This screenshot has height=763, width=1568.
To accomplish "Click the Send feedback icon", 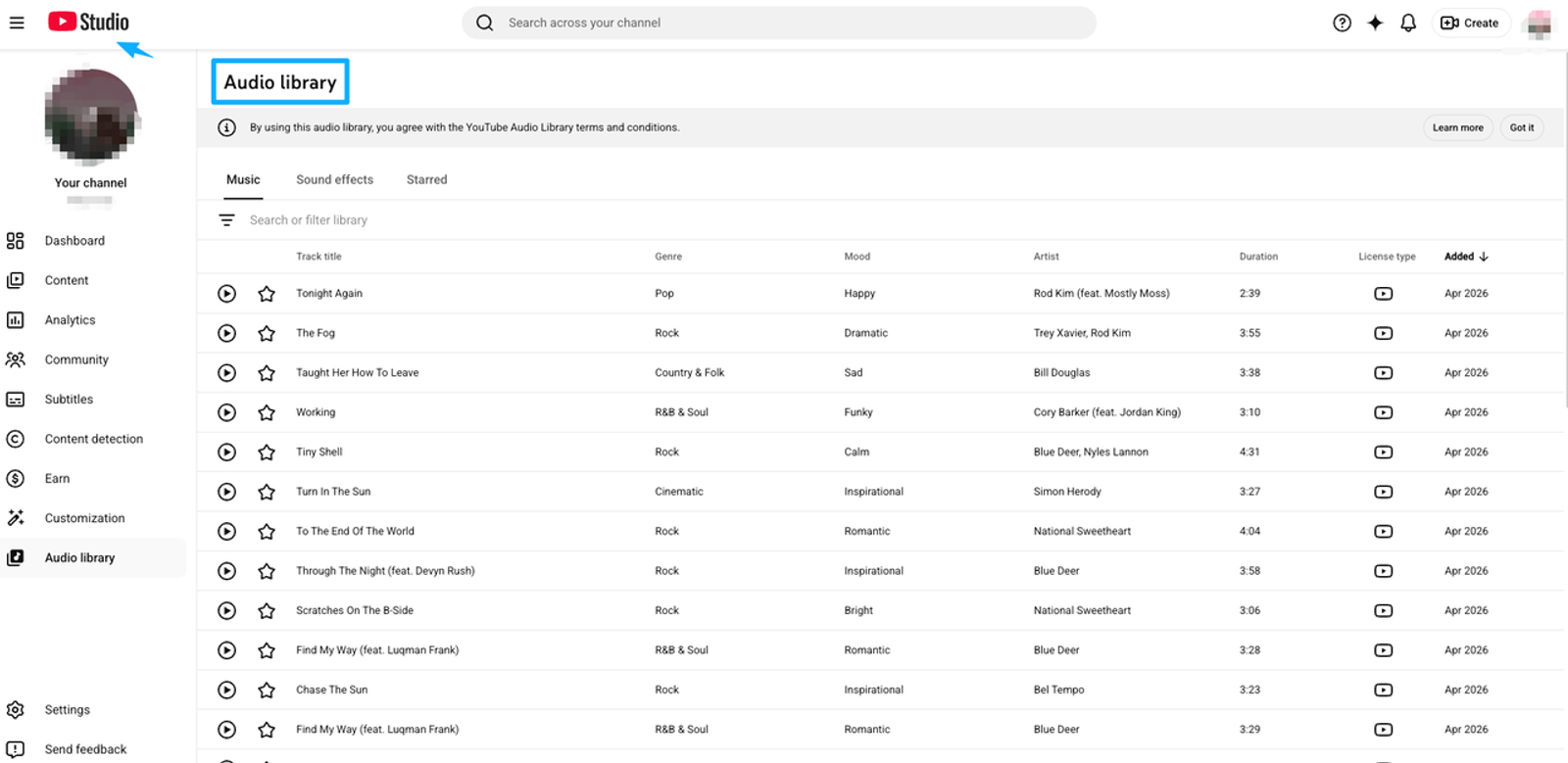I will point(16,749).
